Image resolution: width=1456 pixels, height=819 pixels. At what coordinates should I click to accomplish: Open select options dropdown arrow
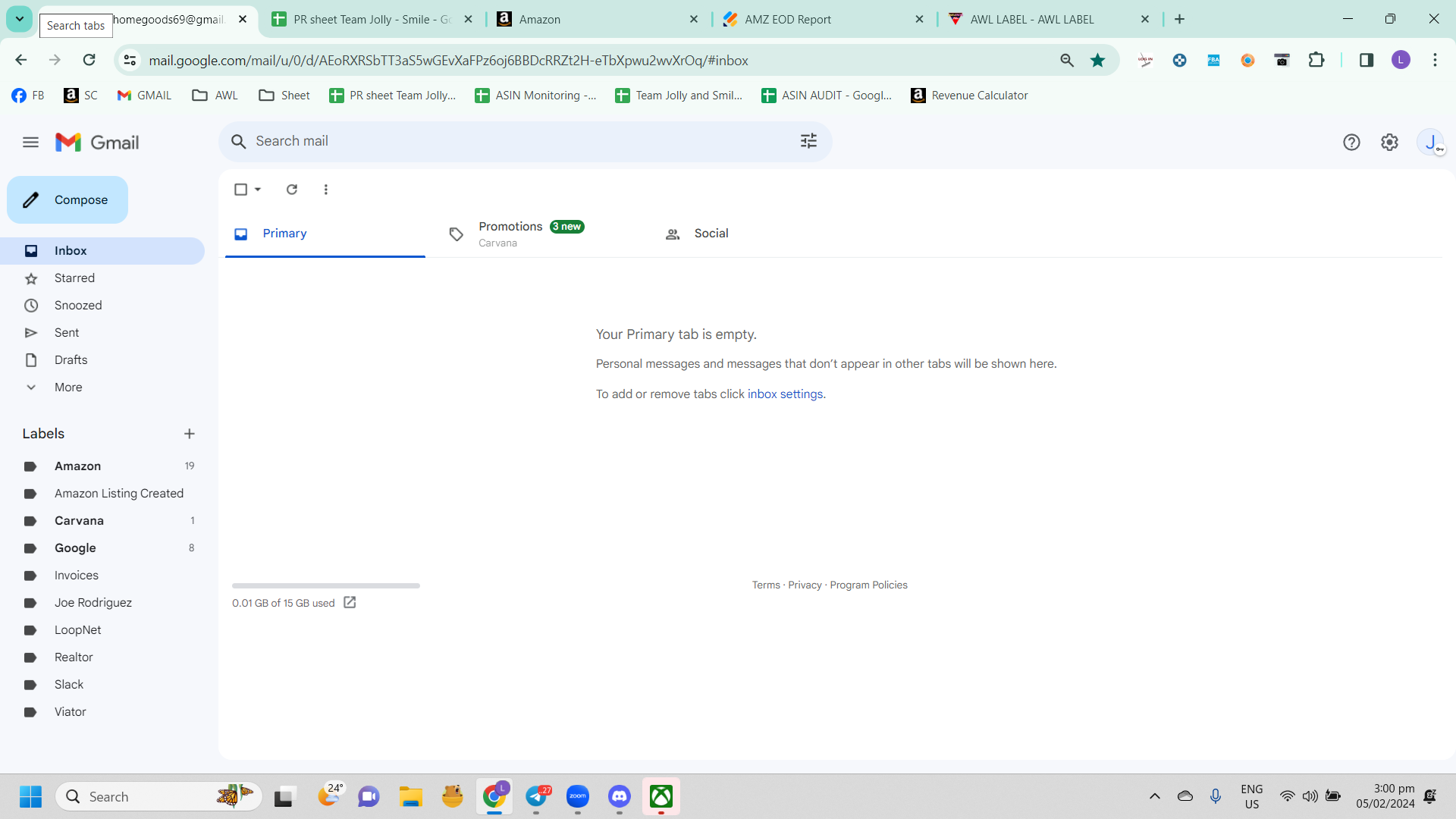[258, 190]
